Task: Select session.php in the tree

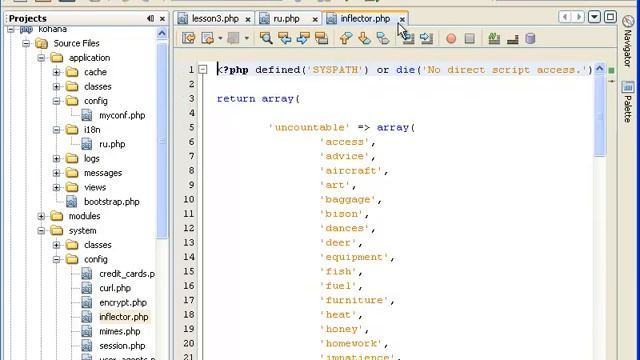Action: coord(122,346)
